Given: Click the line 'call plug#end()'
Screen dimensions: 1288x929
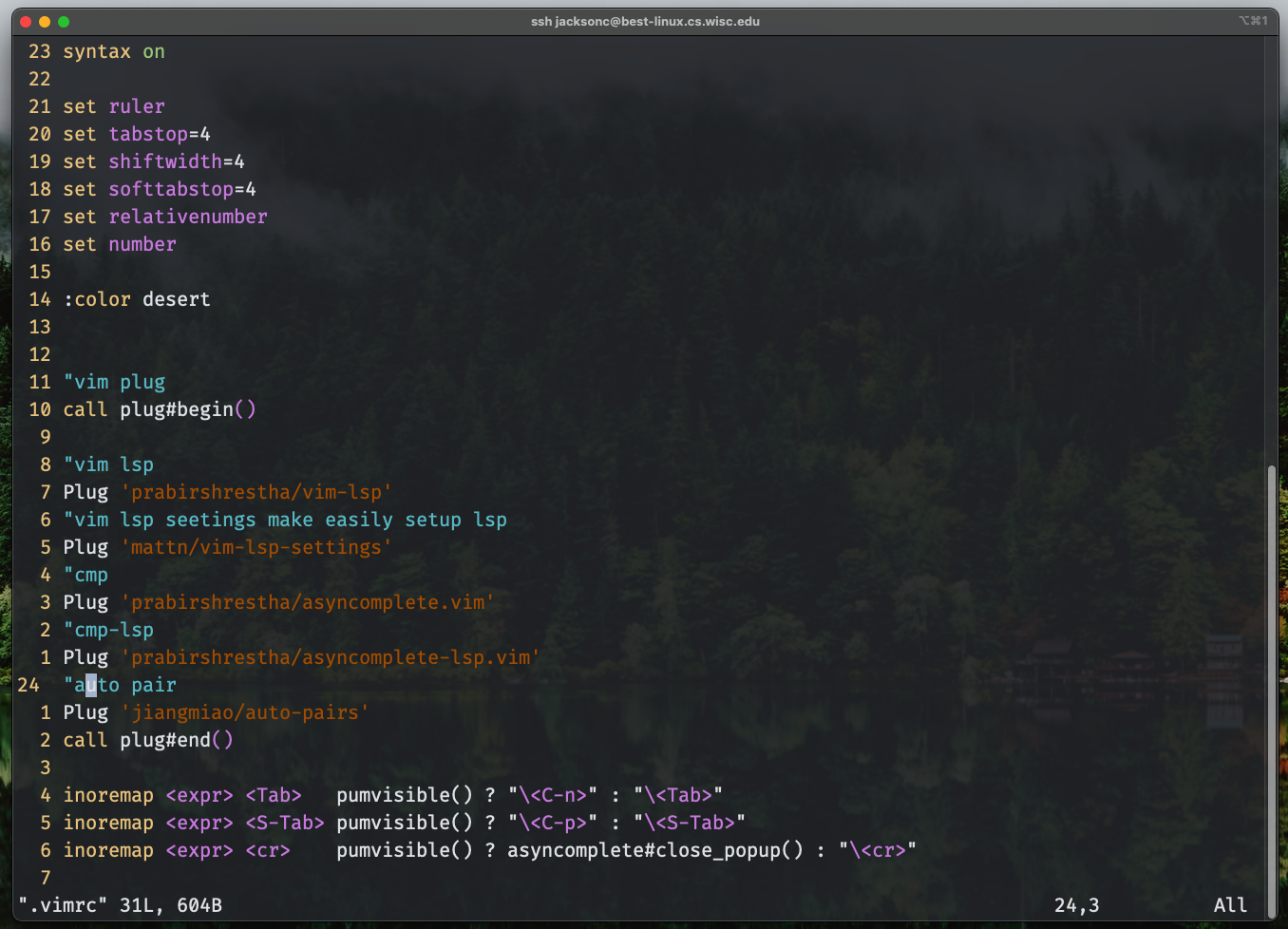Looking at the screenshot, I should click(148, 740).
